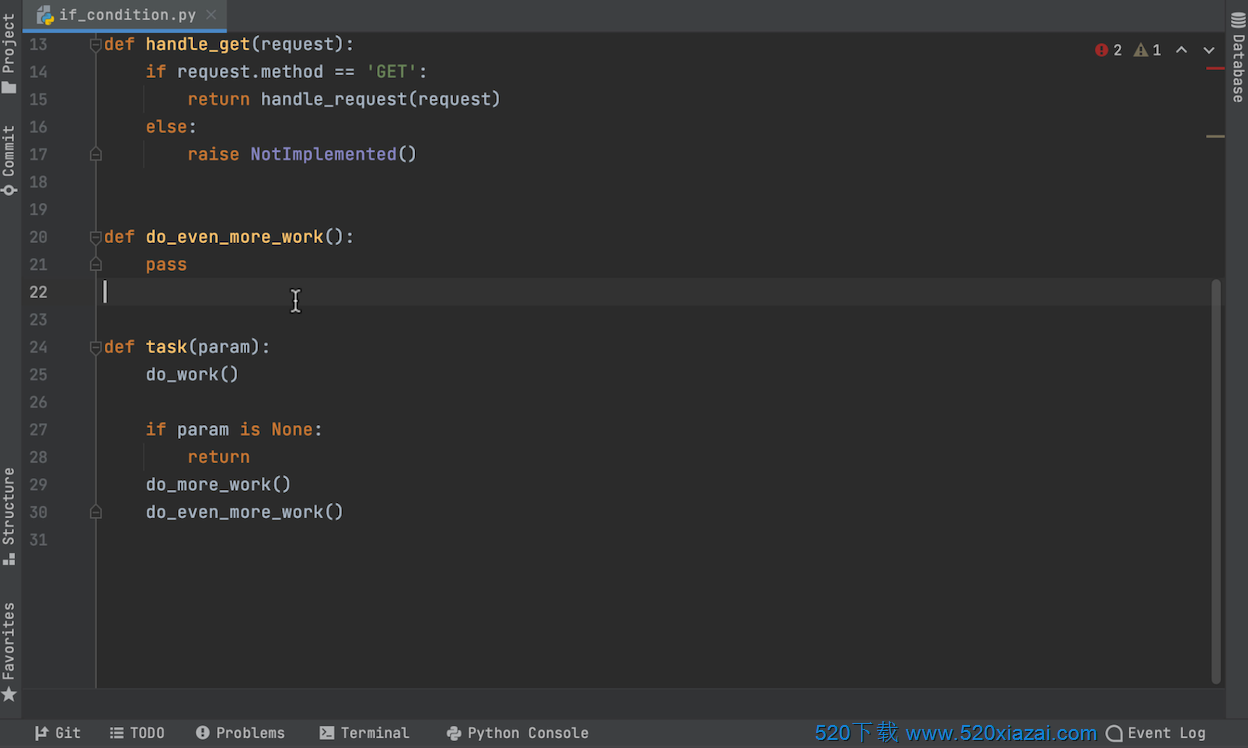This screenshot has height=748, width=1248.
Task: Select the if_condition.py tab
Action: [126, 15]
